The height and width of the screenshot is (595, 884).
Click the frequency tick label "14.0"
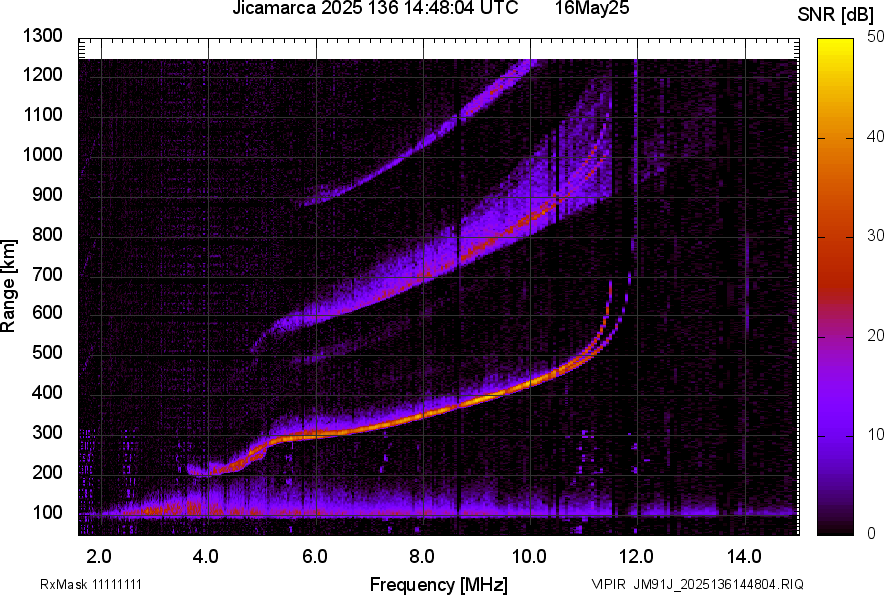[x=744, y=557]
